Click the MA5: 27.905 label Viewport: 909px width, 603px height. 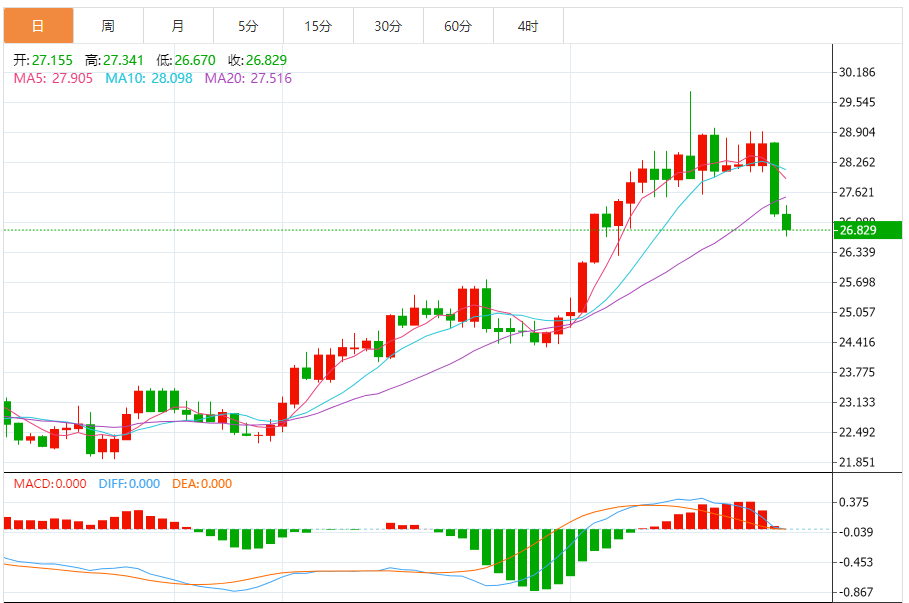(x=53, y=78)
